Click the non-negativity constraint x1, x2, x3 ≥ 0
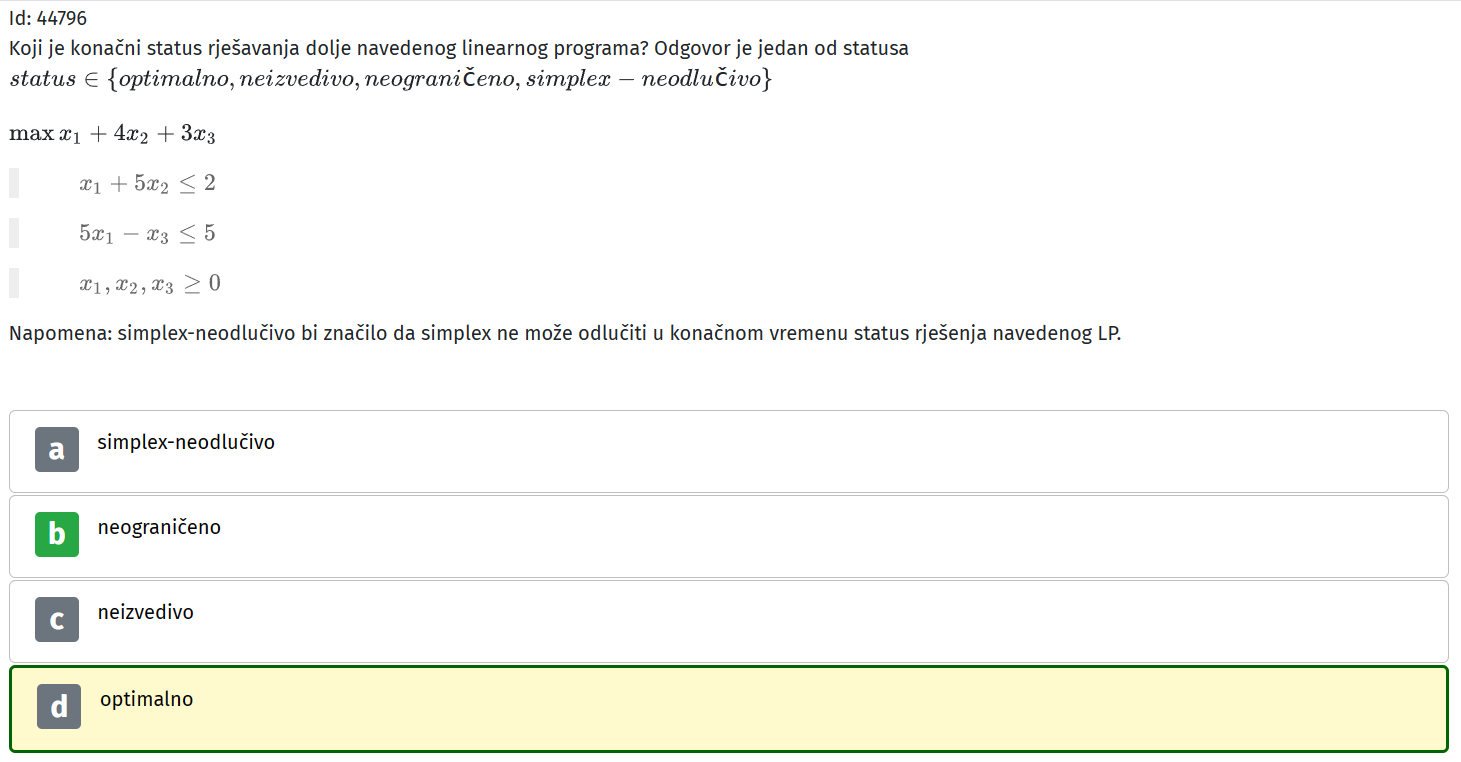The width and height of the screenshot is (1461, 762). 150,284
